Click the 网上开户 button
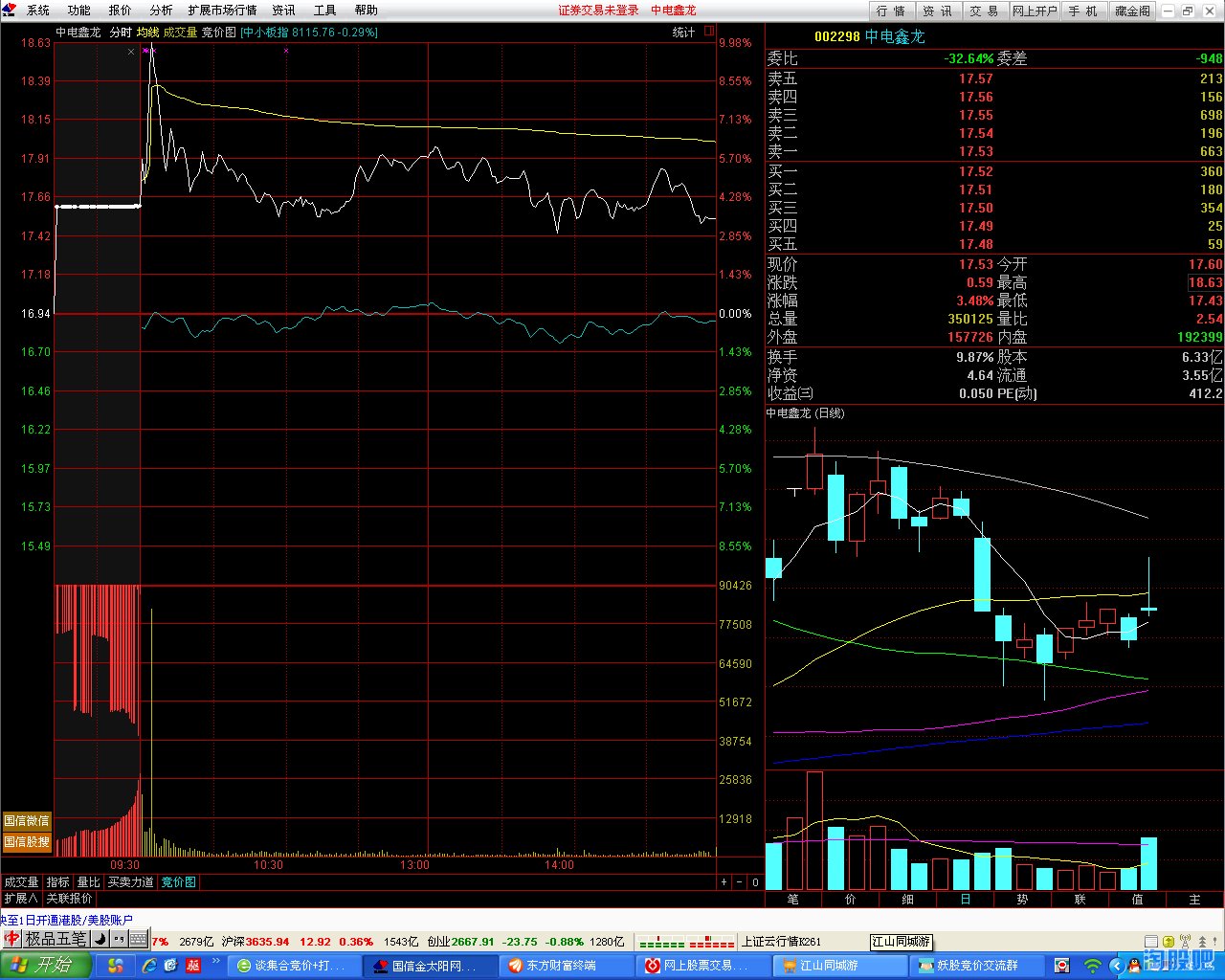The image size is (1225, 980). (1035, 11)
